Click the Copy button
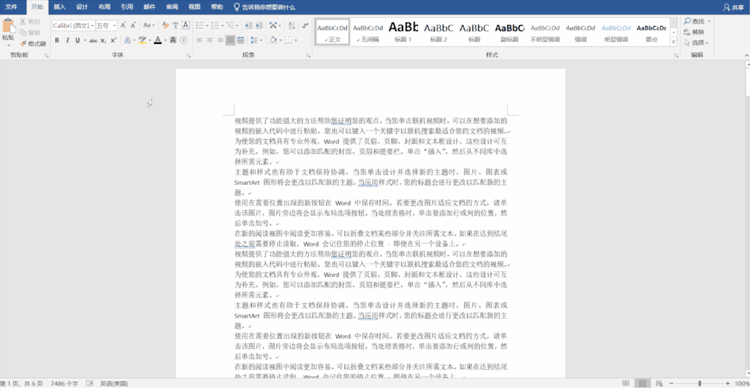This screenshot has width=750, height=389. [x=30, y=33]
